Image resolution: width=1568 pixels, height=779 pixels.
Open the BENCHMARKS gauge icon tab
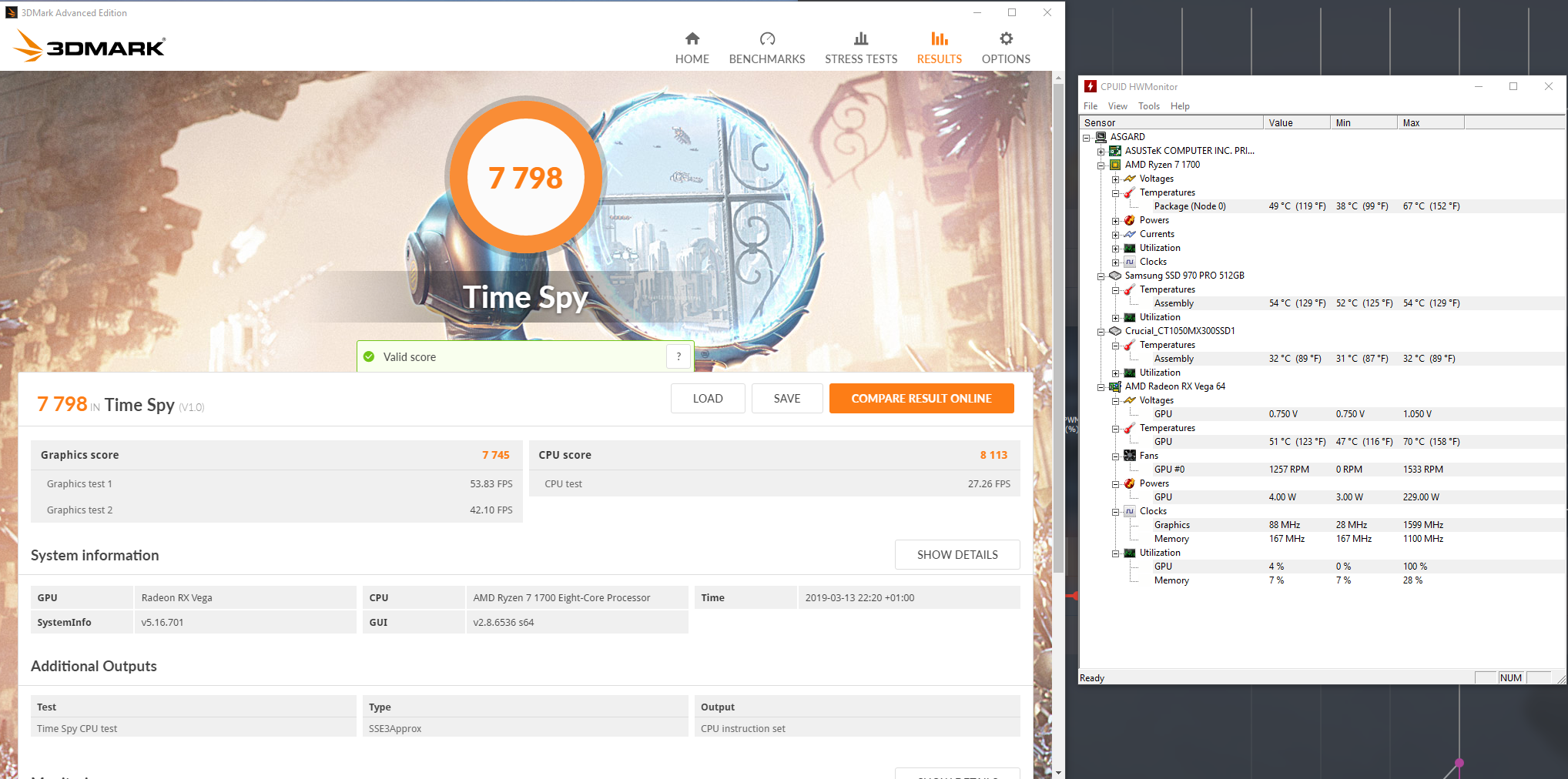[767, 48]
